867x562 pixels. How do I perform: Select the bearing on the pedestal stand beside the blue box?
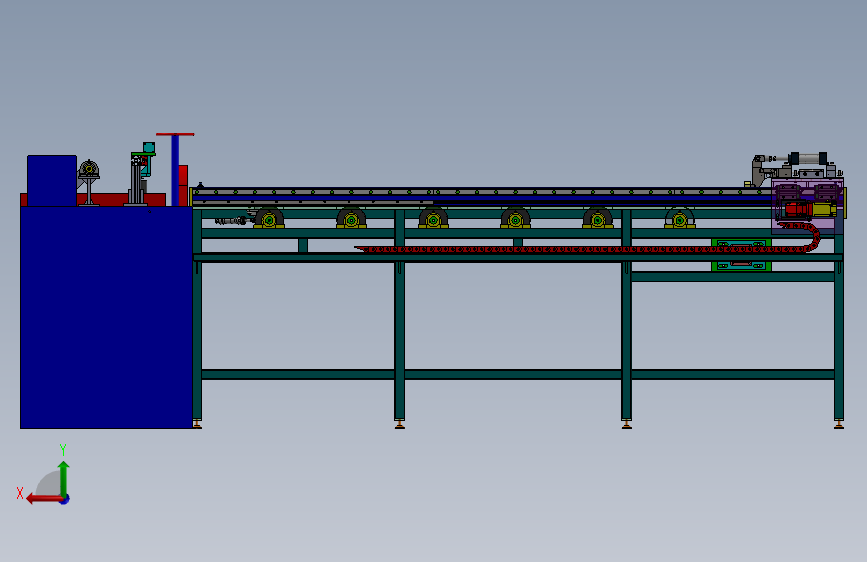point(88,169)
